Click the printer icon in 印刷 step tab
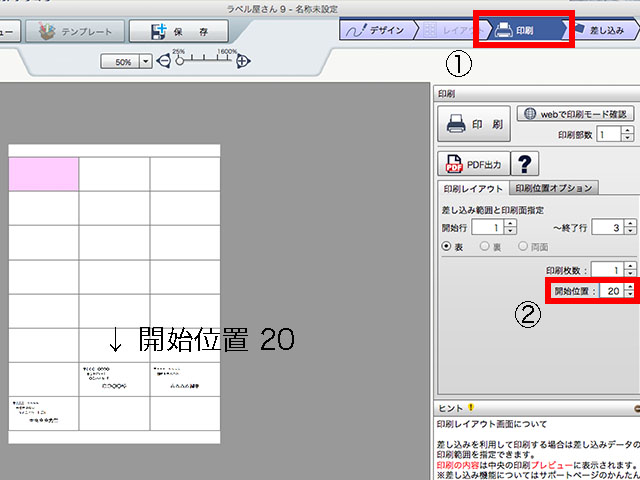640x480 pixels. [x=504, y=30]
